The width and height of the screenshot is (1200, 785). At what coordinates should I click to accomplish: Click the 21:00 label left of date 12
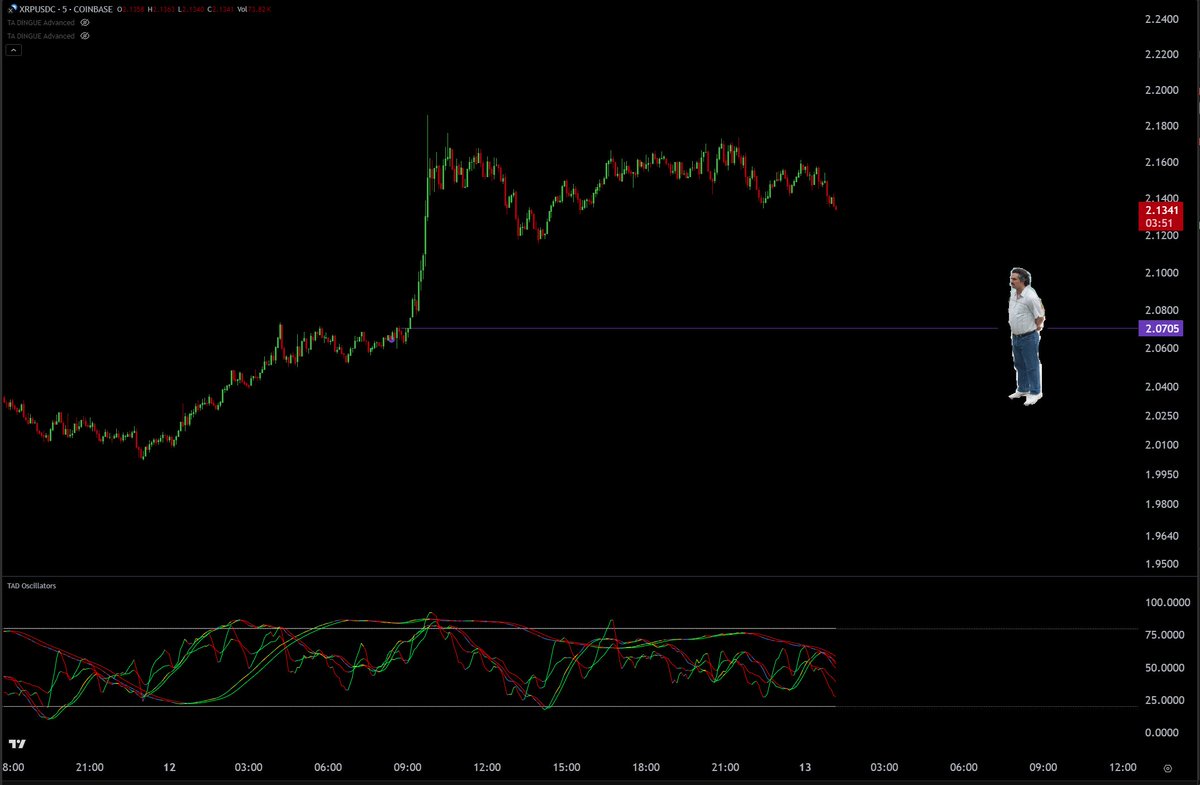tap(89, 767)
